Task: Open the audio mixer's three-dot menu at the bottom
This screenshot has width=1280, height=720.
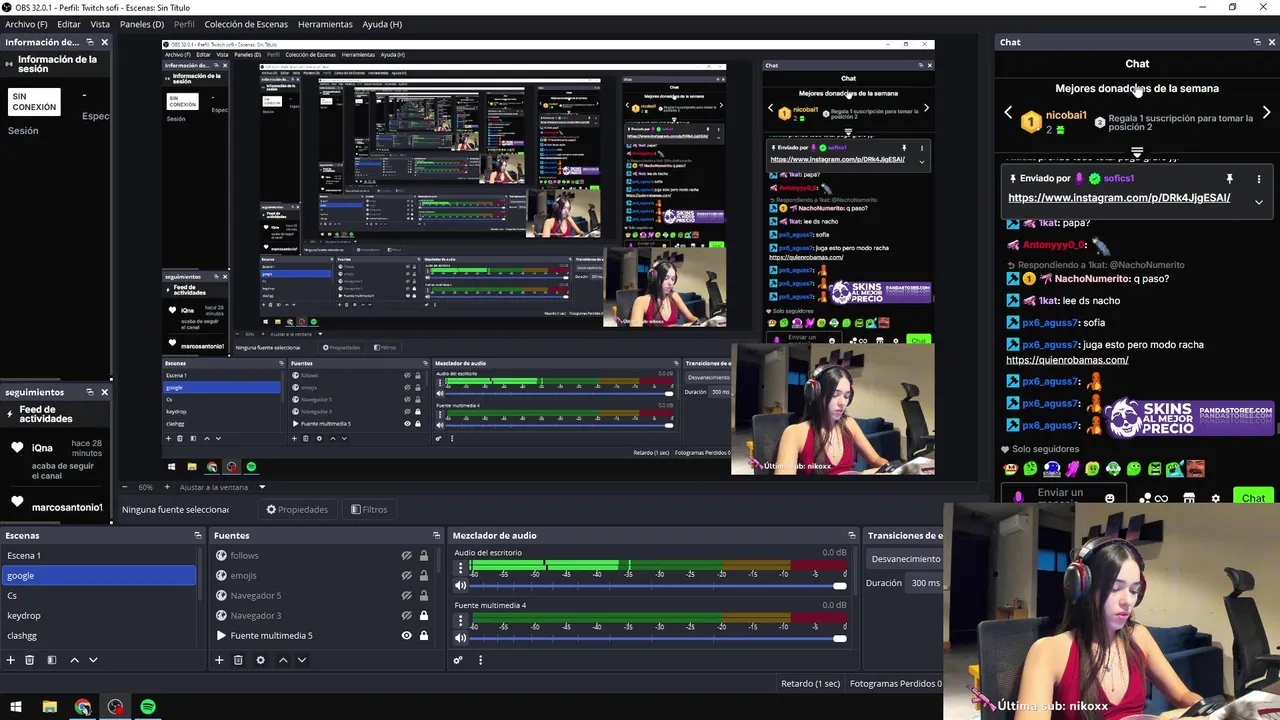Action: (480, 660)
